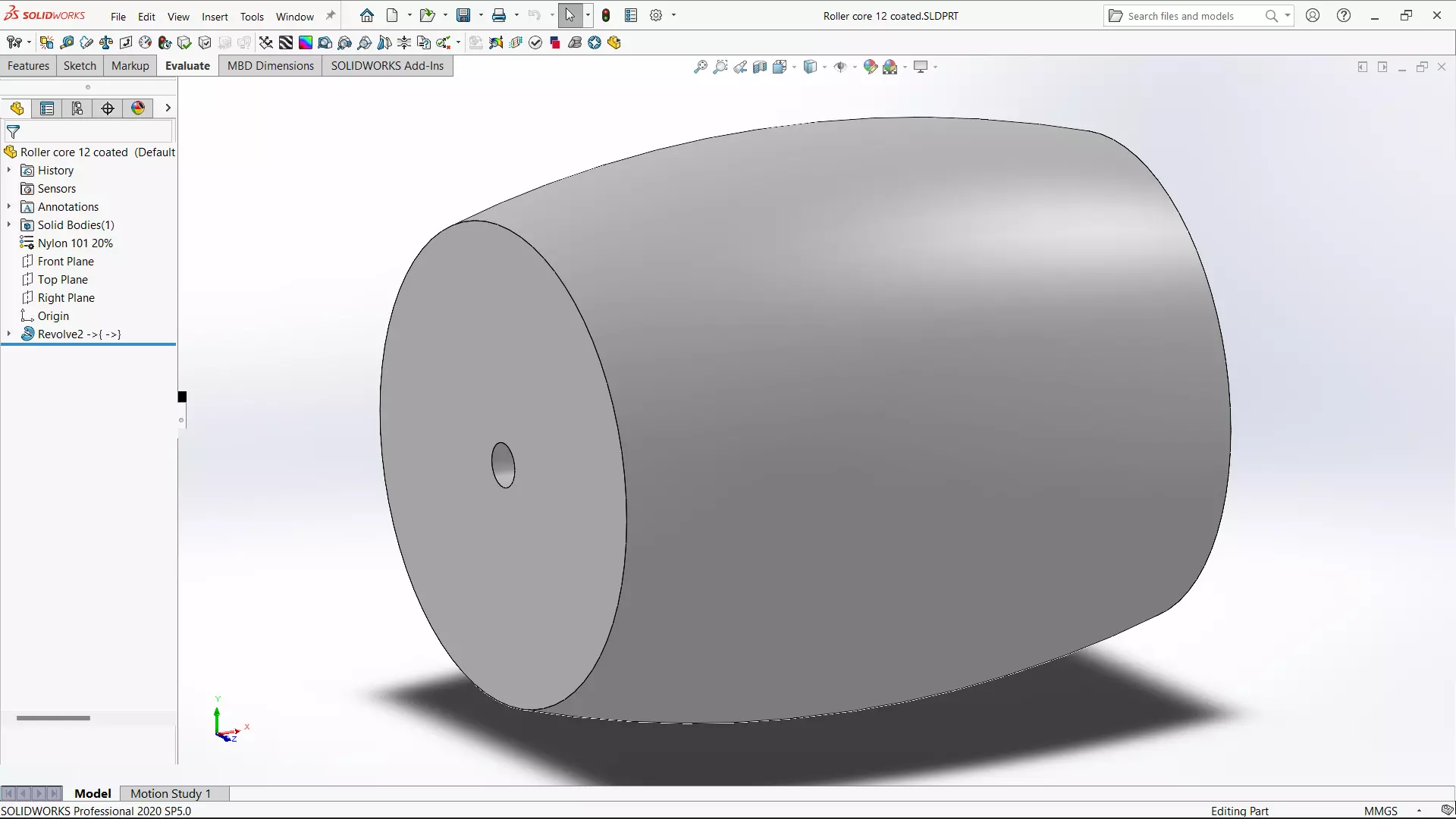Click the Apply Scene icon
Screen dimensions: 1456x819
[890, 67]
